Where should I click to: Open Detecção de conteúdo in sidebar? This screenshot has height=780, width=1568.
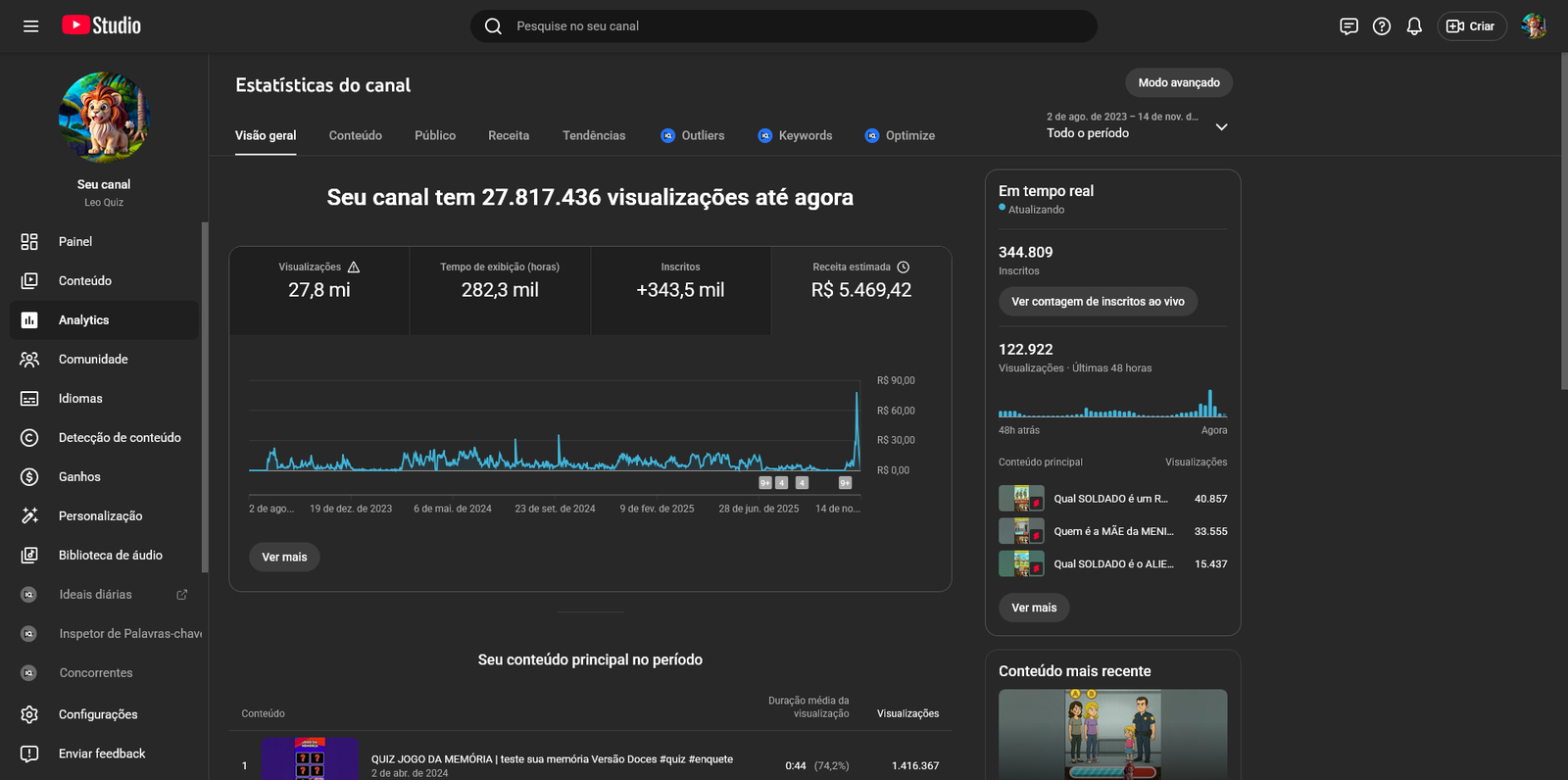coord(119,438)
